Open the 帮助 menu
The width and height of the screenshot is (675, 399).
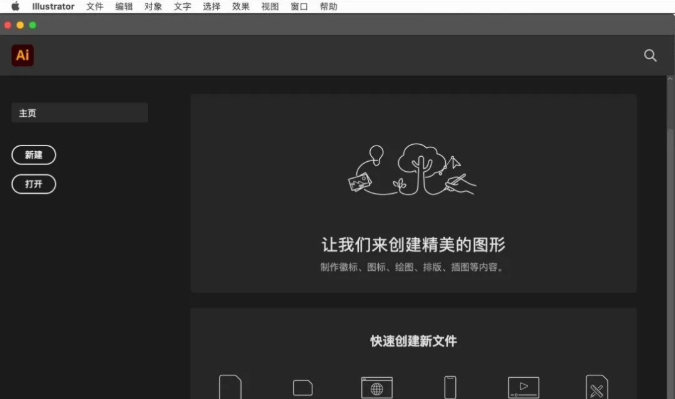click(x=328, y=6)
